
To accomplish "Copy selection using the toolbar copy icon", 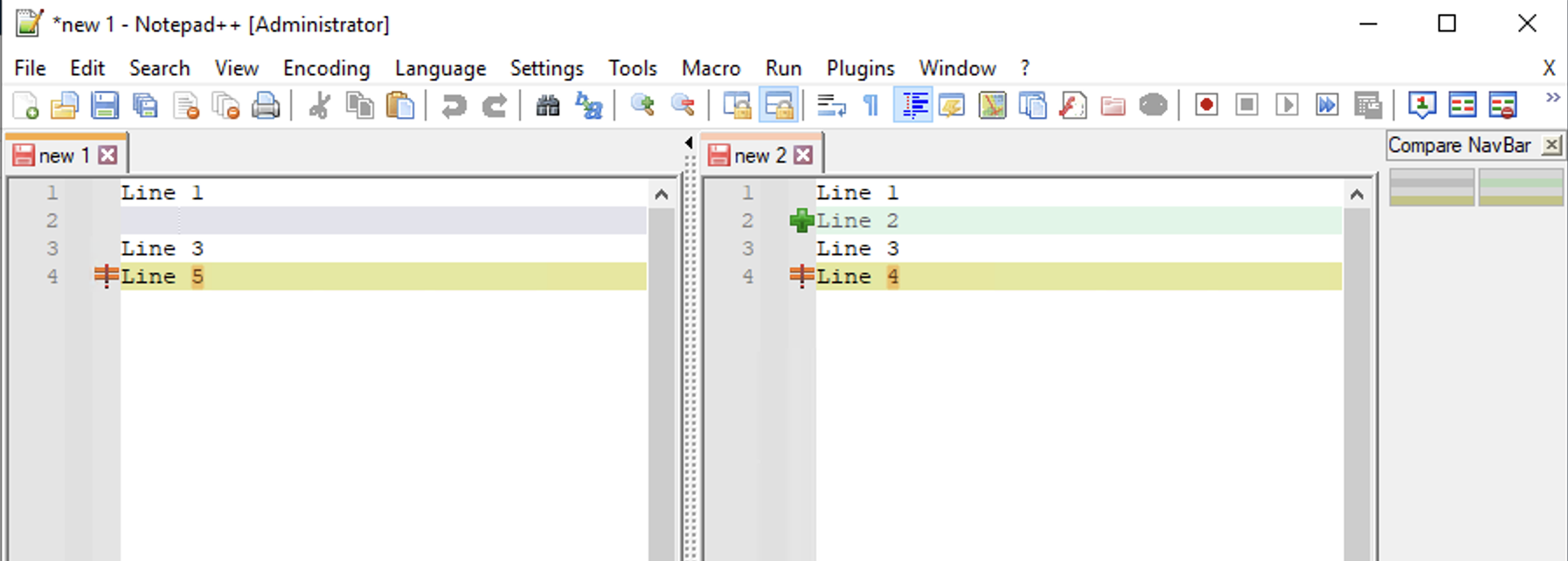I will [x=360, y=106].
